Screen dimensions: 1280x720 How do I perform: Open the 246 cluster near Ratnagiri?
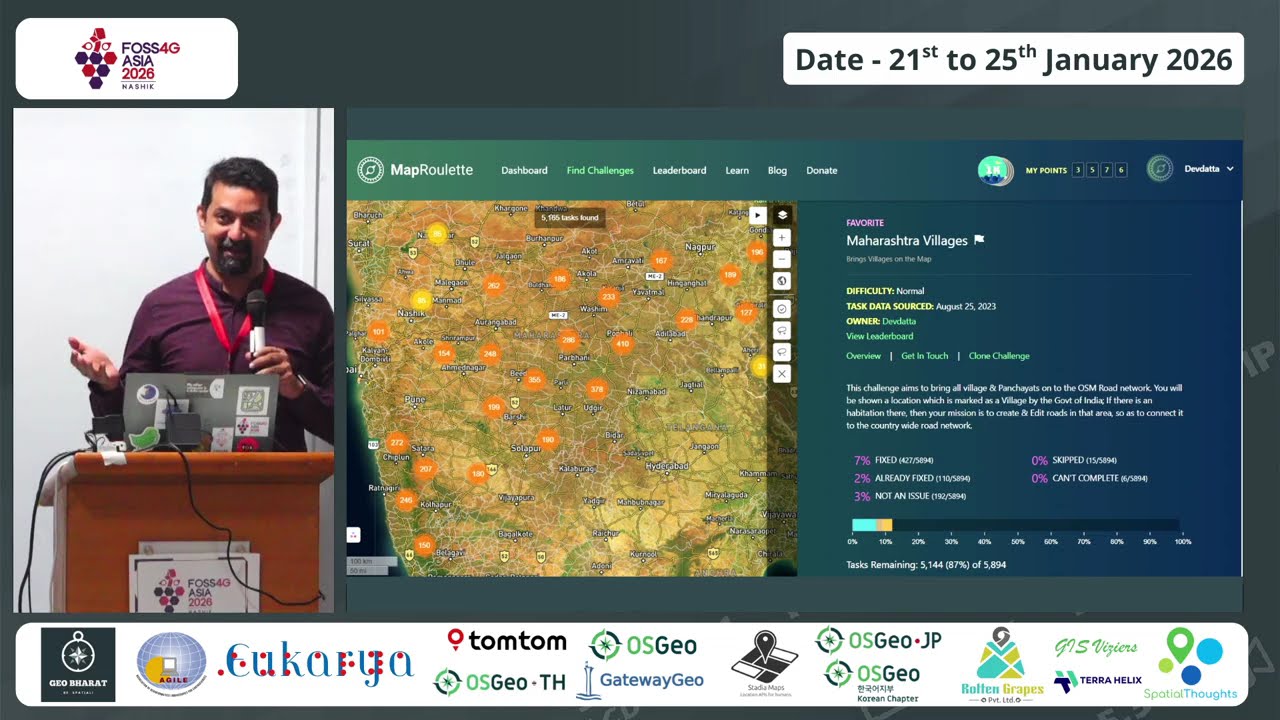tap(405, 500)
